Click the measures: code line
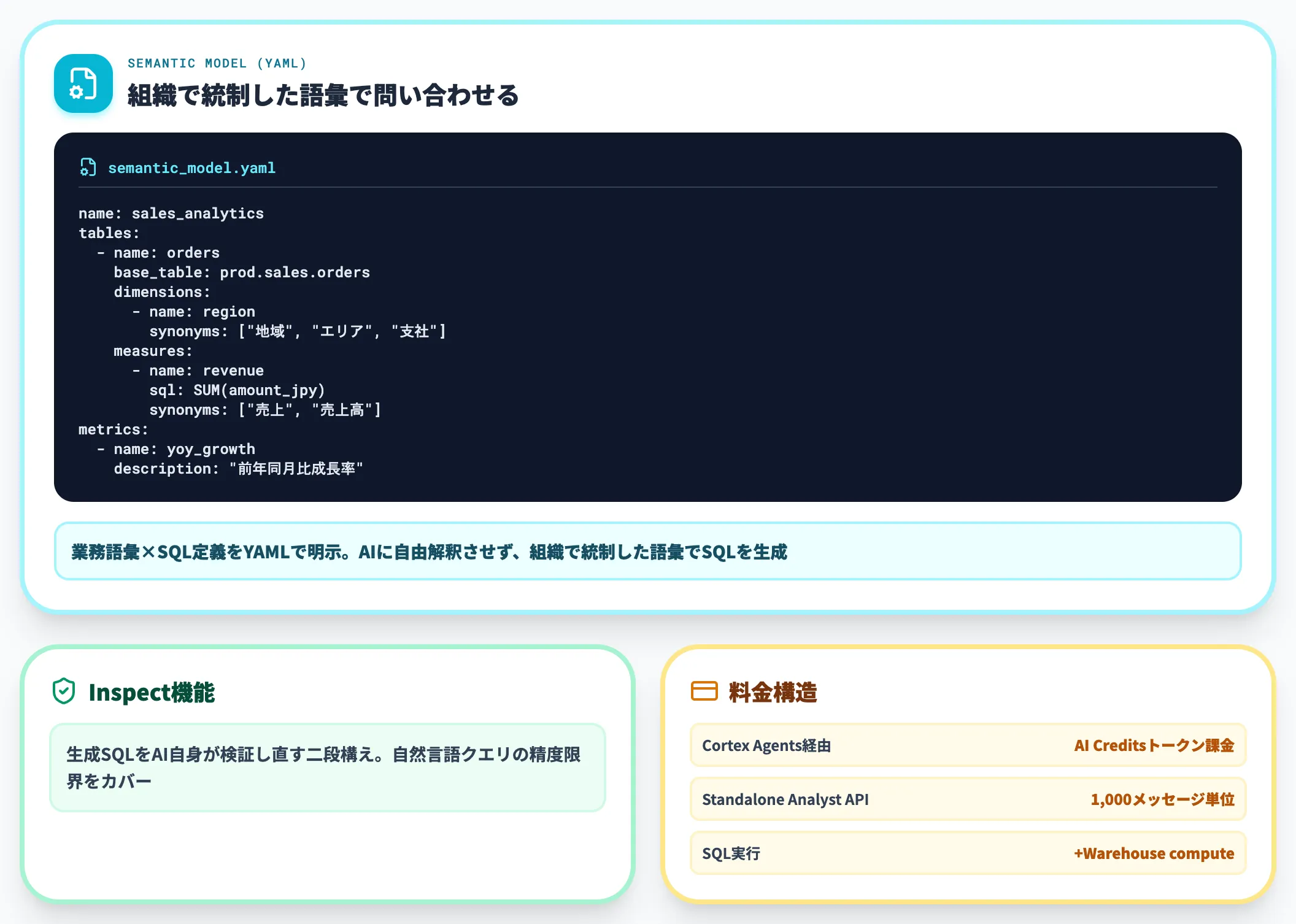This screenshot has width=1296, height=924. point(153,350)
